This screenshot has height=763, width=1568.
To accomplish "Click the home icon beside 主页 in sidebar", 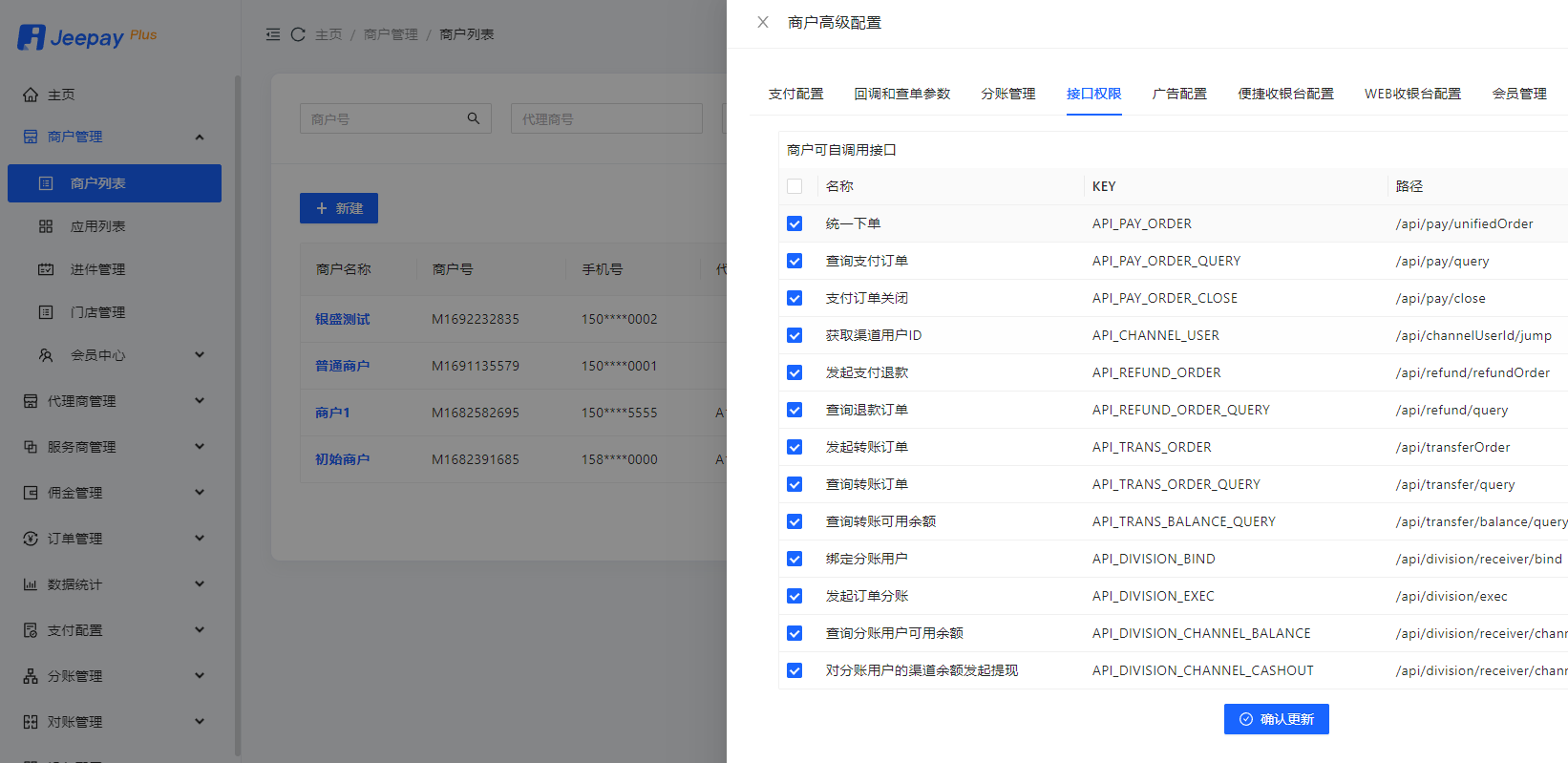I will [31, 95].
